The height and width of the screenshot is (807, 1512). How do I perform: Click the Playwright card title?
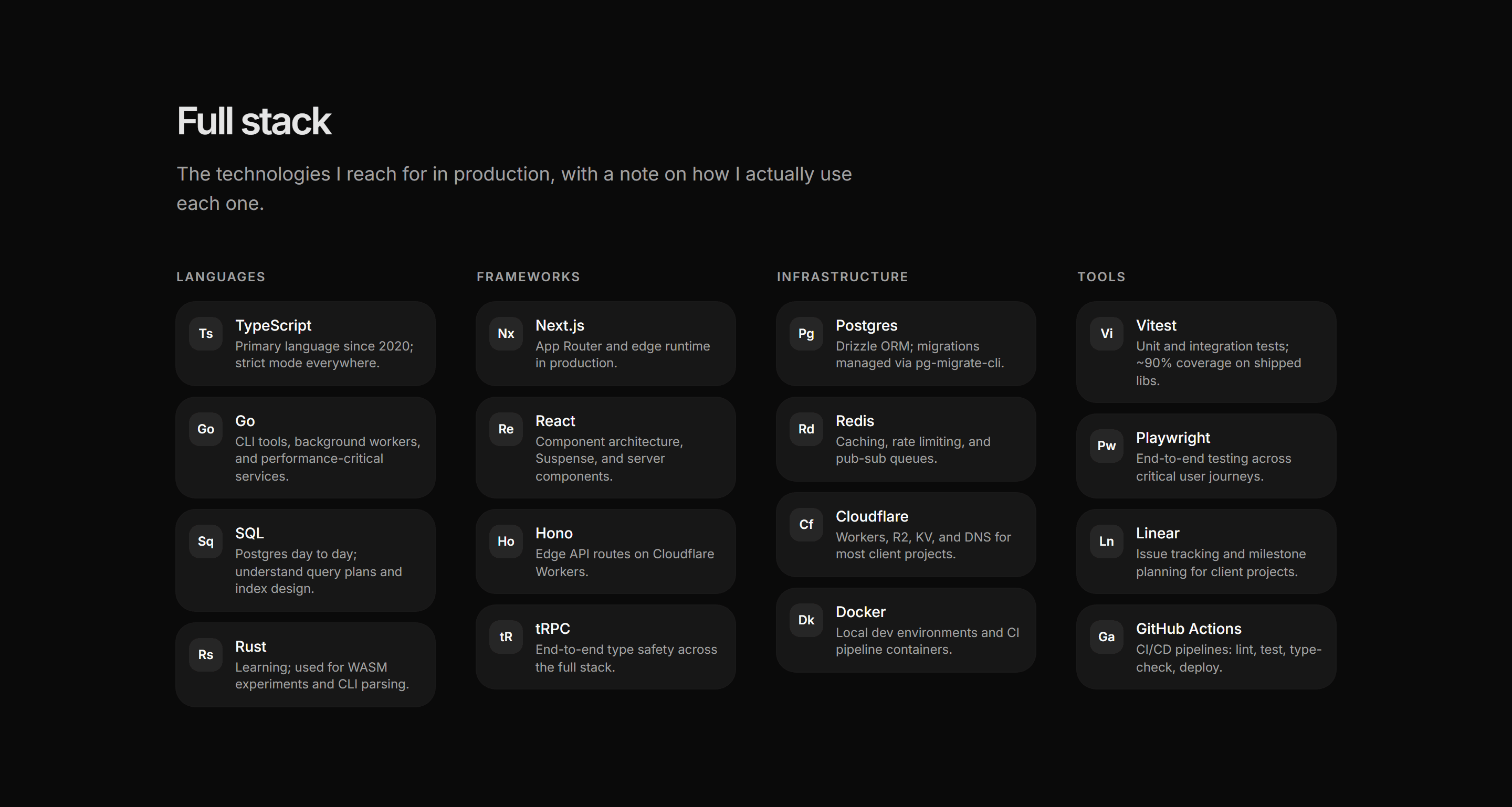click(x=1173, y=438)
